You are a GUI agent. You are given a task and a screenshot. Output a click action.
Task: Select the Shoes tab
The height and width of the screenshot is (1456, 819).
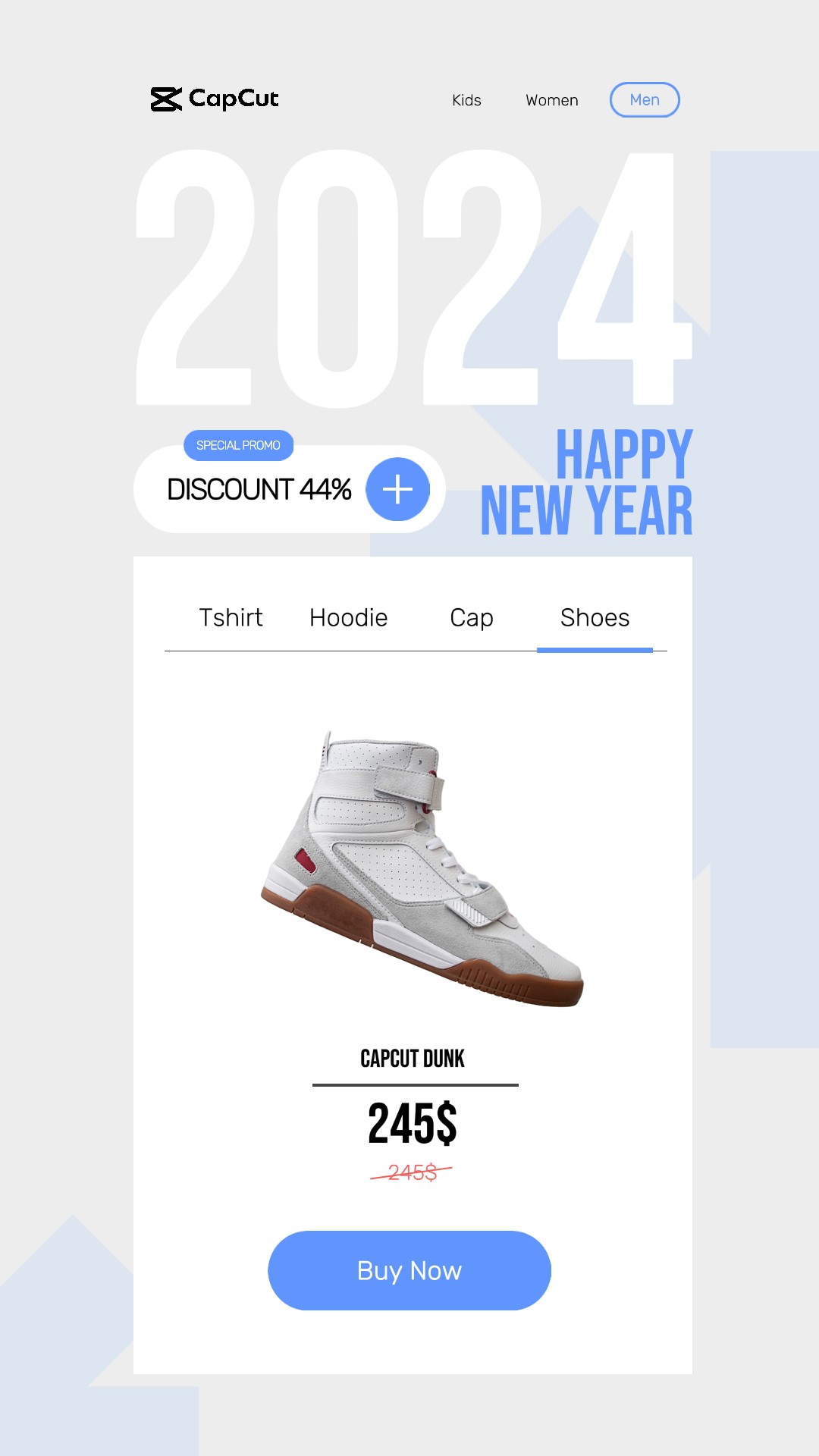[595, 618]
